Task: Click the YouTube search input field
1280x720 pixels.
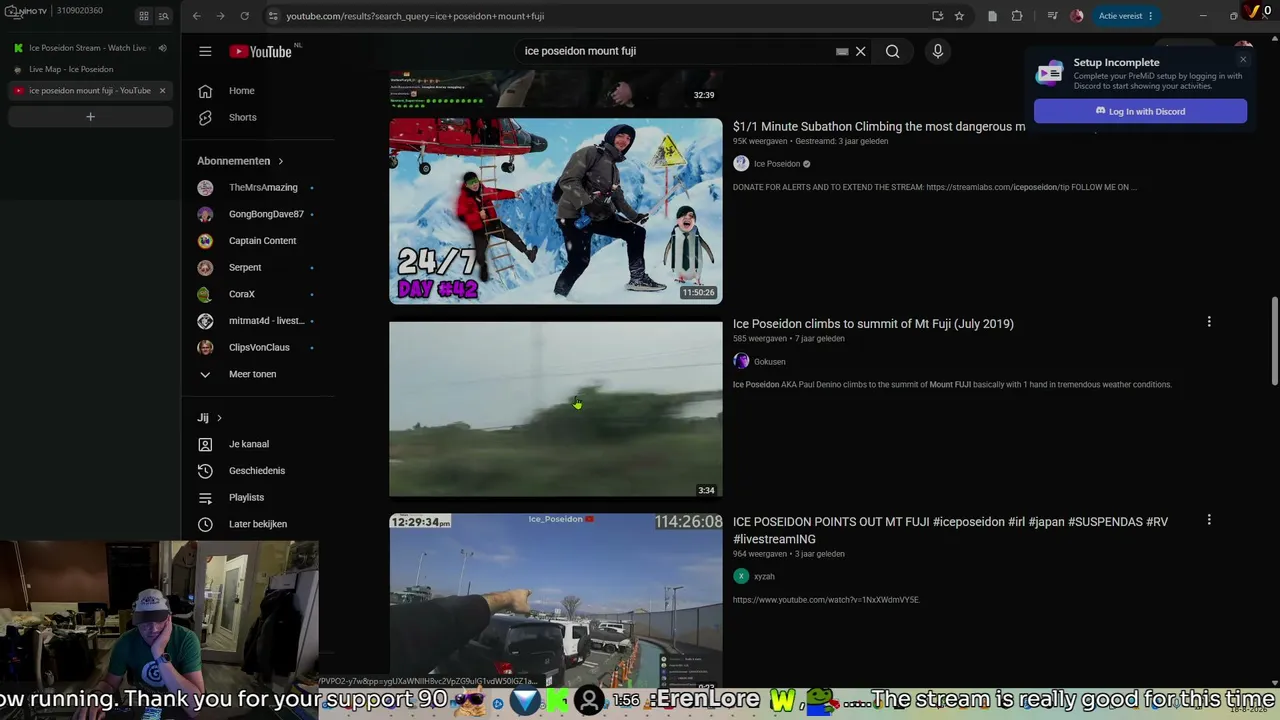Action: click(x=675, y=51)
